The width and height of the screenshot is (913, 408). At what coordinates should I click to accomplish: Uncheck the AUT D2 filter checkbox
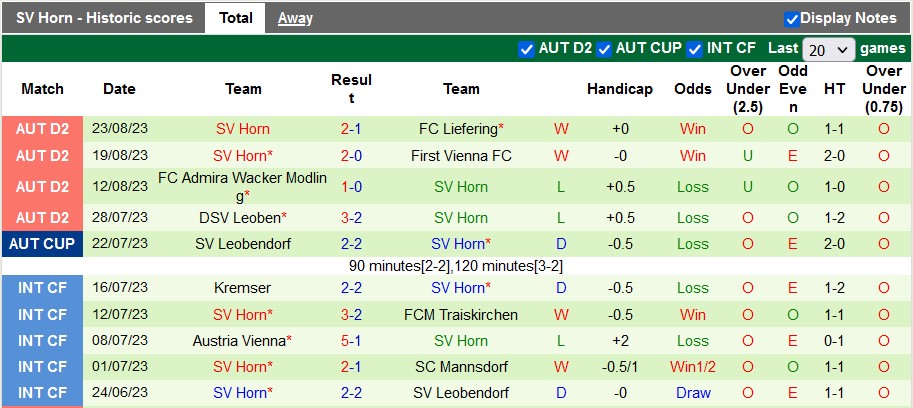[527, 48]
